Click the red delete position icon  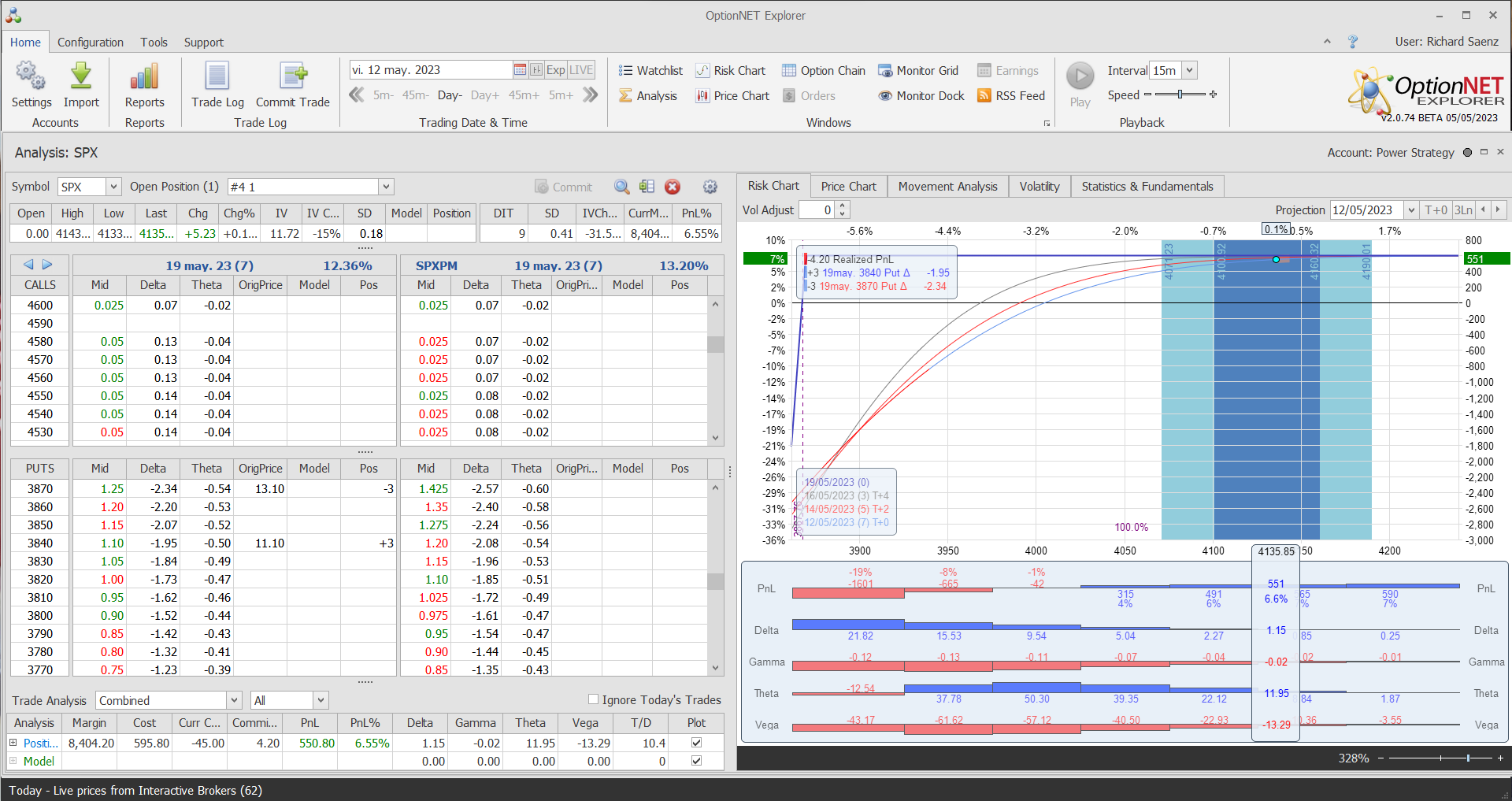pyautogui.click(x=673, y=187)
